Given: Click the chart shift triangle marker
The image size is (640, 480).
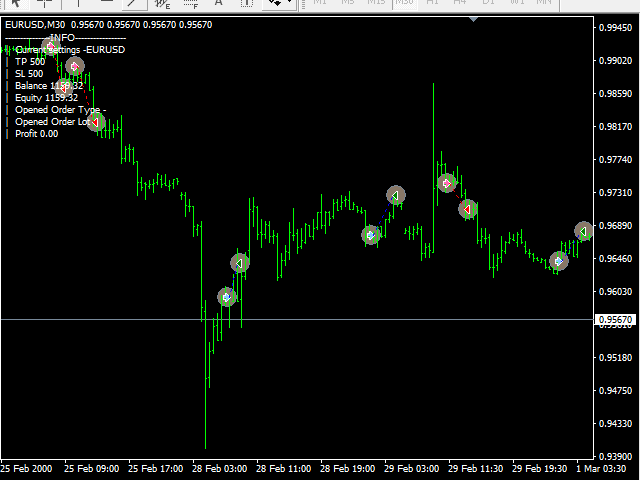Looking at the screenshot, I should tap(474, 18).
